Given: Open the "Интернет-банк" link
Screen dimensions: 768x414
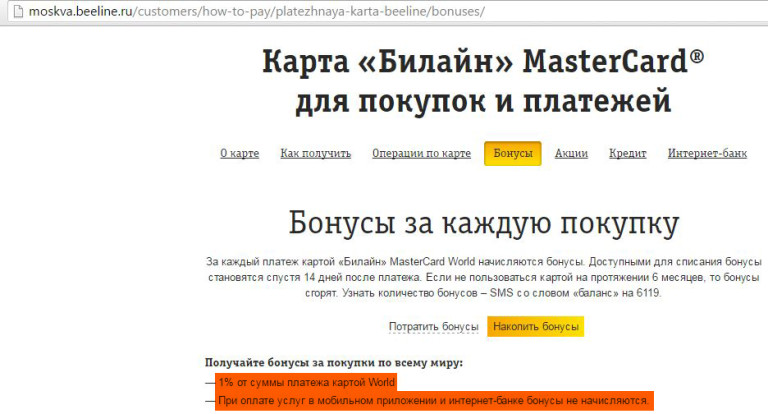Looking at the screenshot, I should coord(707,154).
